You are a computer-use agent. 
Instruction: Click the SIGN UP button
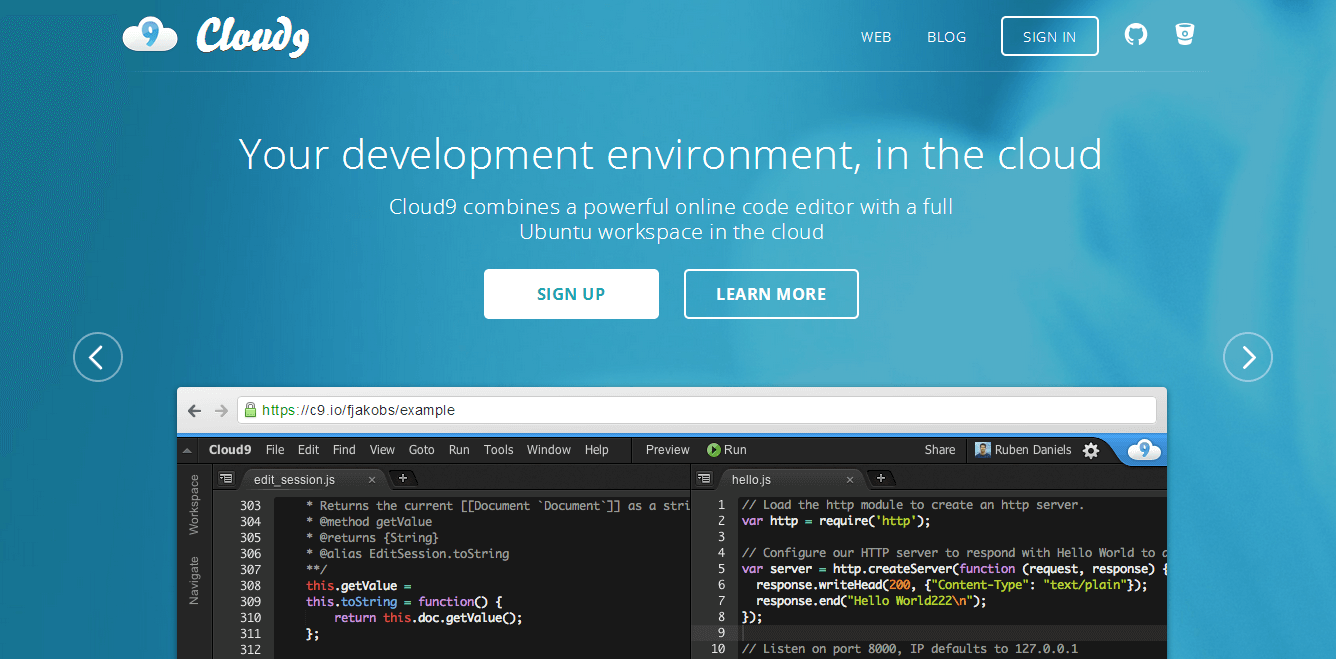(x=571, y=294)
